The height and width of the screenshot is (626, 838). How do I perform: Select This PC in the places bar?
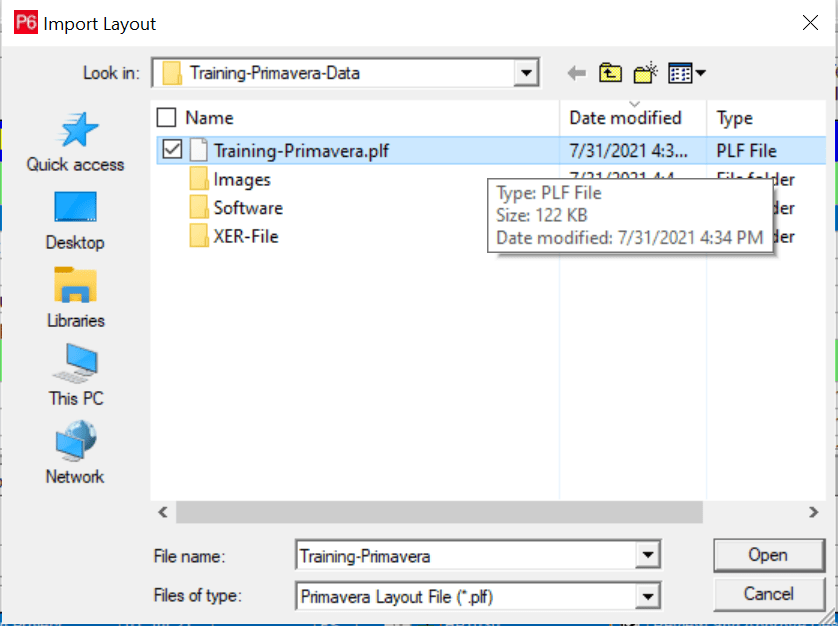(x=75, y=375)
